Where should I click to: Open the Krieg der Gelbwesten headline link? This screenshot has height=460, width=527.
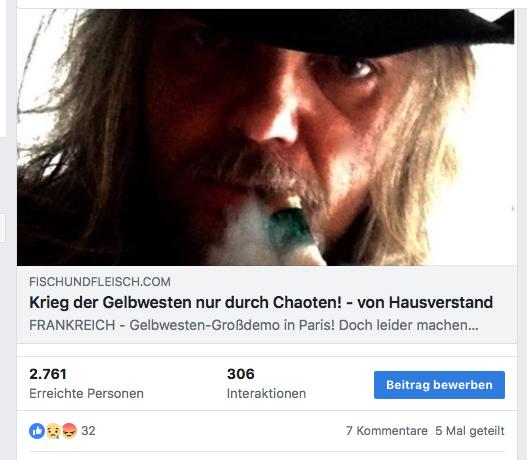[x=261, y=302]
